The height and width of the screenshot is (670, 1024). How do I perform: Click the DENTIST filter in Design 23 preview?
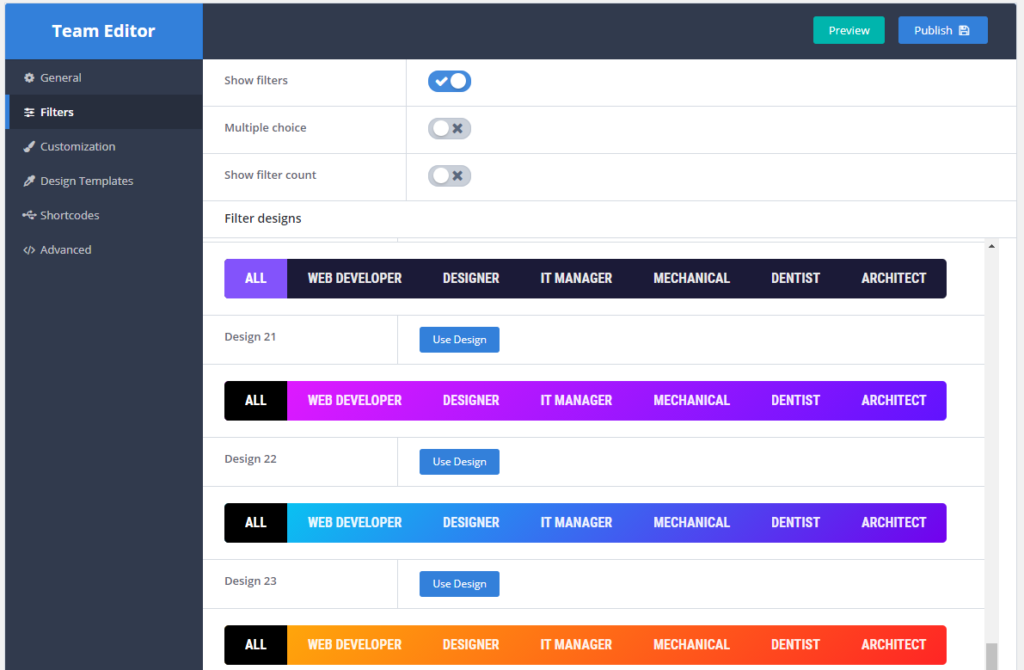click(795, 522)
